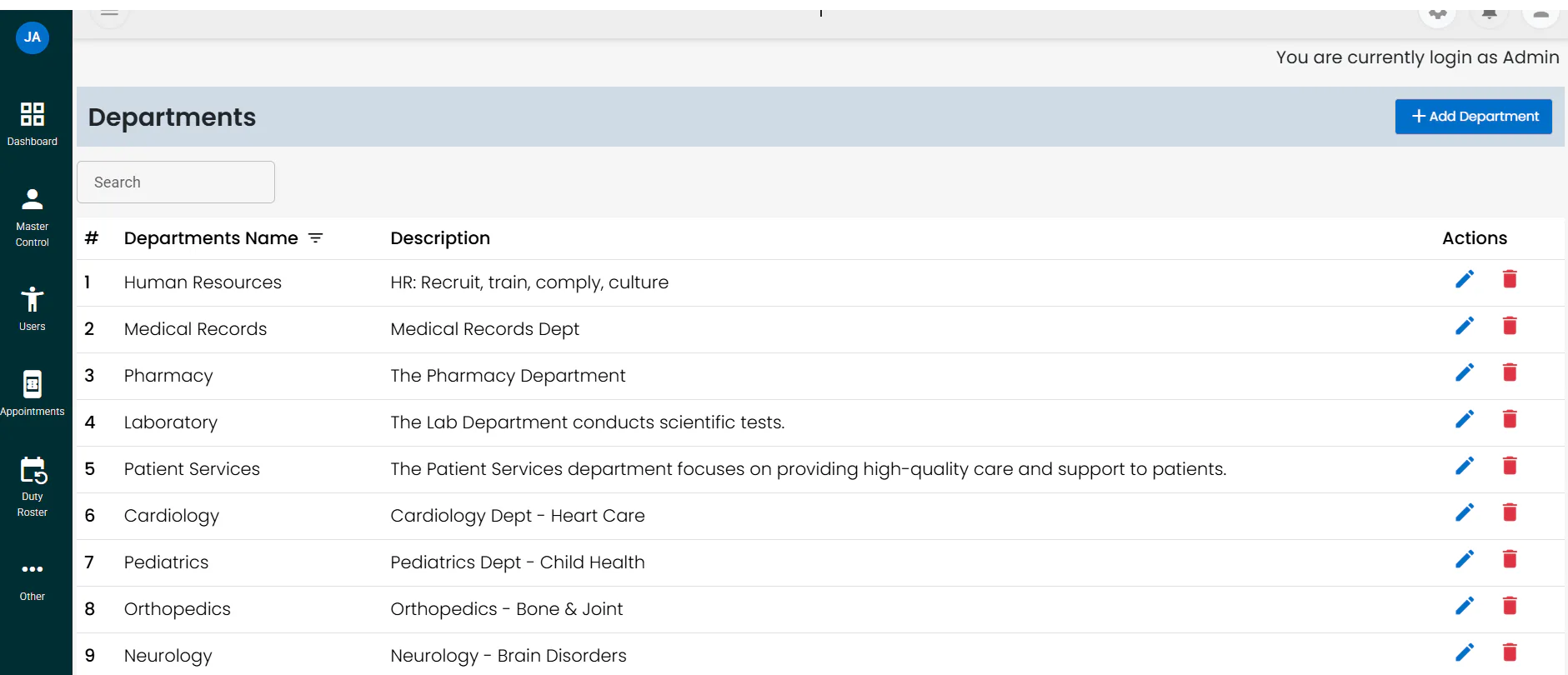Open the Appointments section
The image size is (1568, 675).
point(33,393)
